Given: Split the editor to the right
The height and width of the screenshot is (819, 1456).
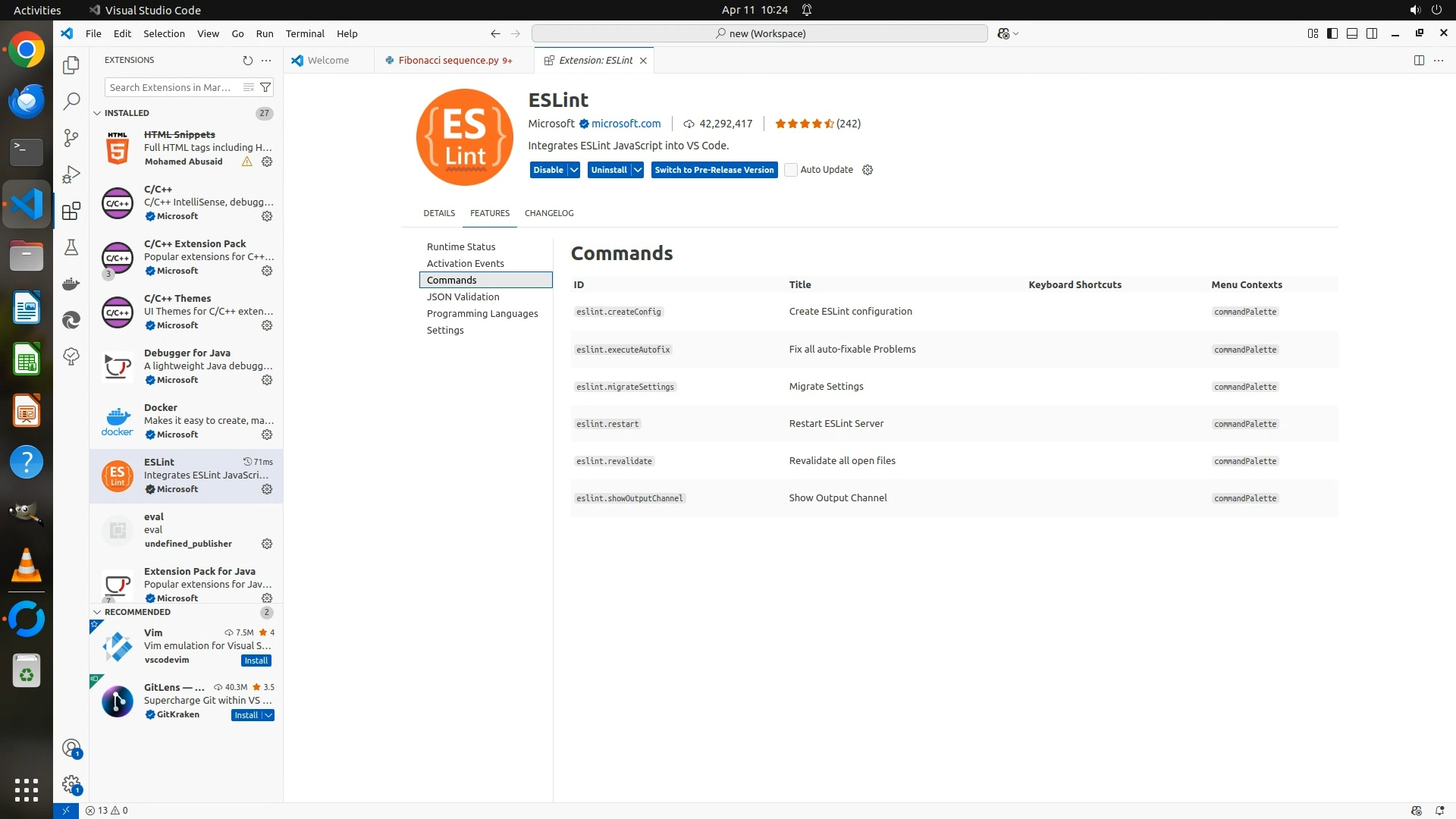Looking at the screenshot, I should click(1419, 60).
